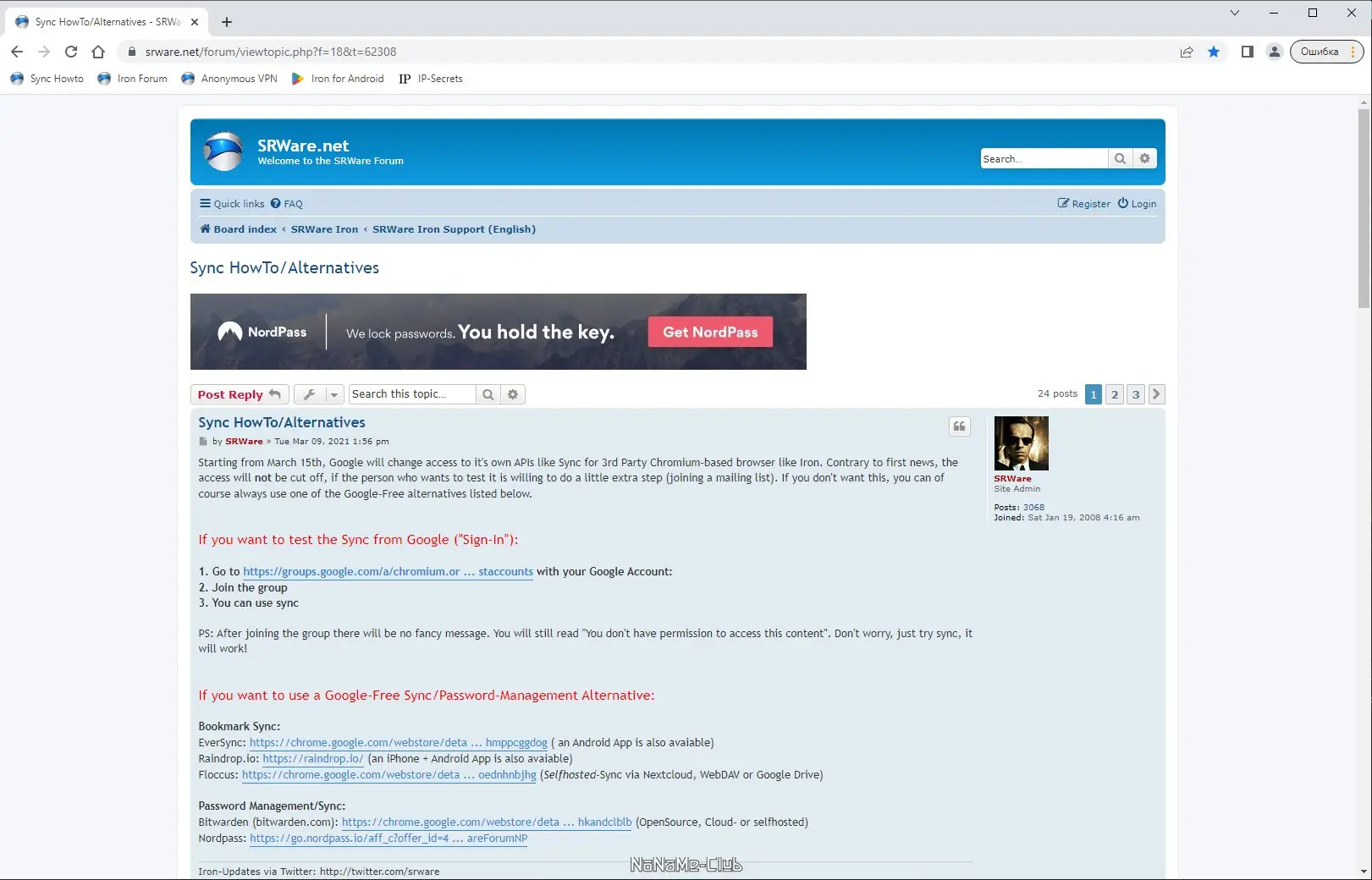Go to SRWare Iron breadcrumb

(324, 229)
